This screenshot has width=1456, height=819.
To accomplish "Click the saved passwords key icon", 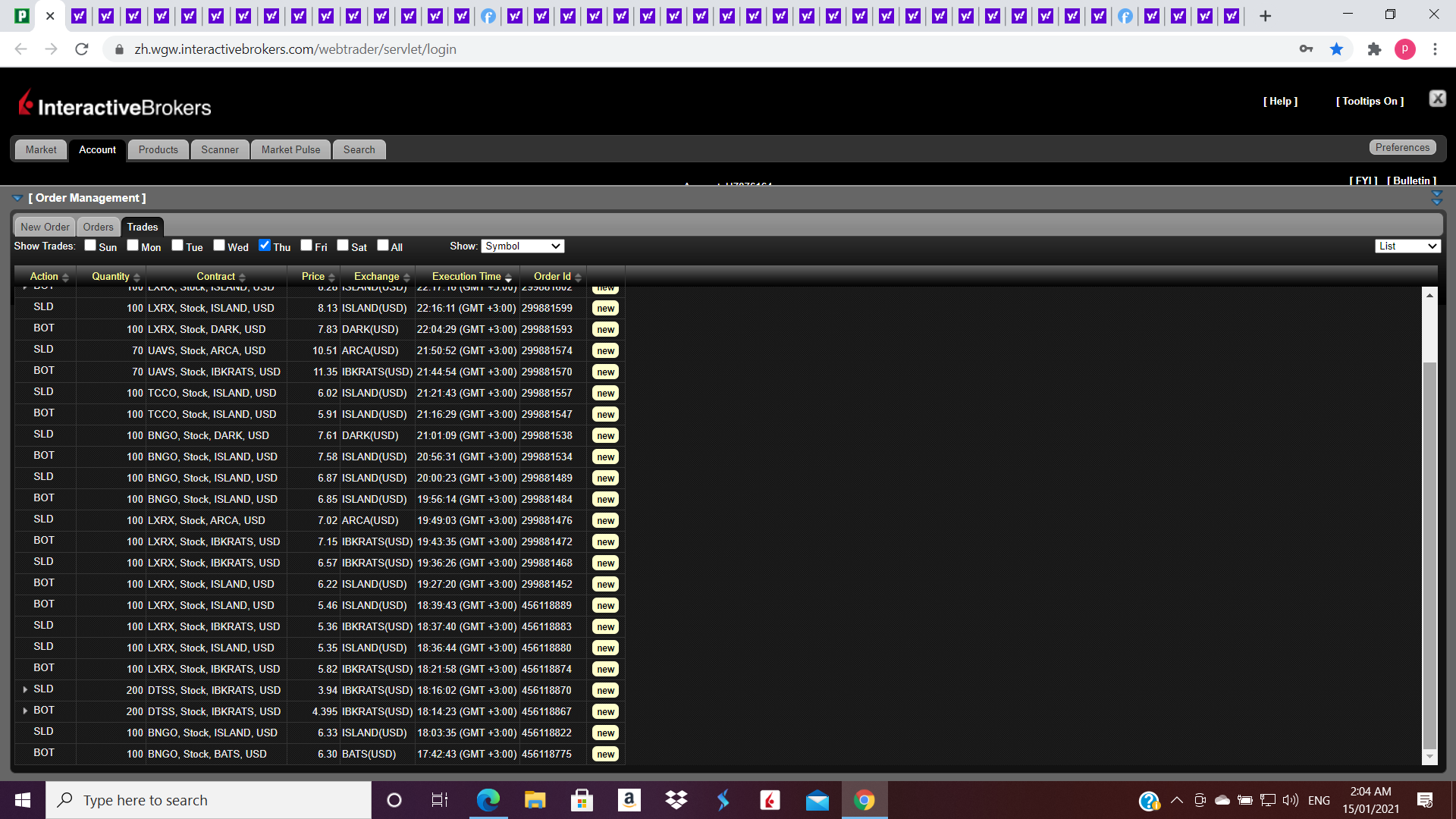I will point(1306,49).
